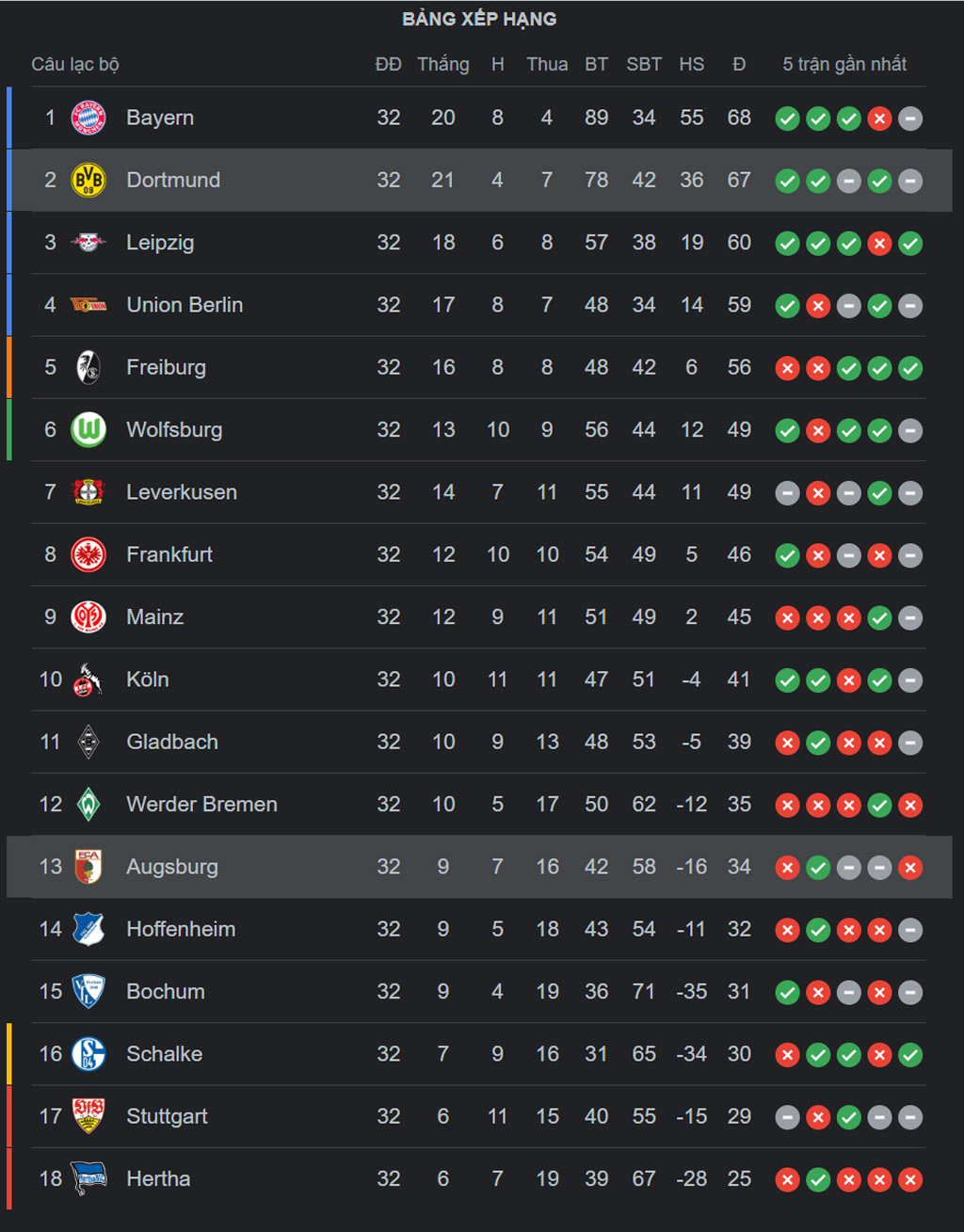Image resolution: width=964 pixels, height=1232 pixels.
Task: Click the Schalke 04 blue logo
Action: [88, 1054]
